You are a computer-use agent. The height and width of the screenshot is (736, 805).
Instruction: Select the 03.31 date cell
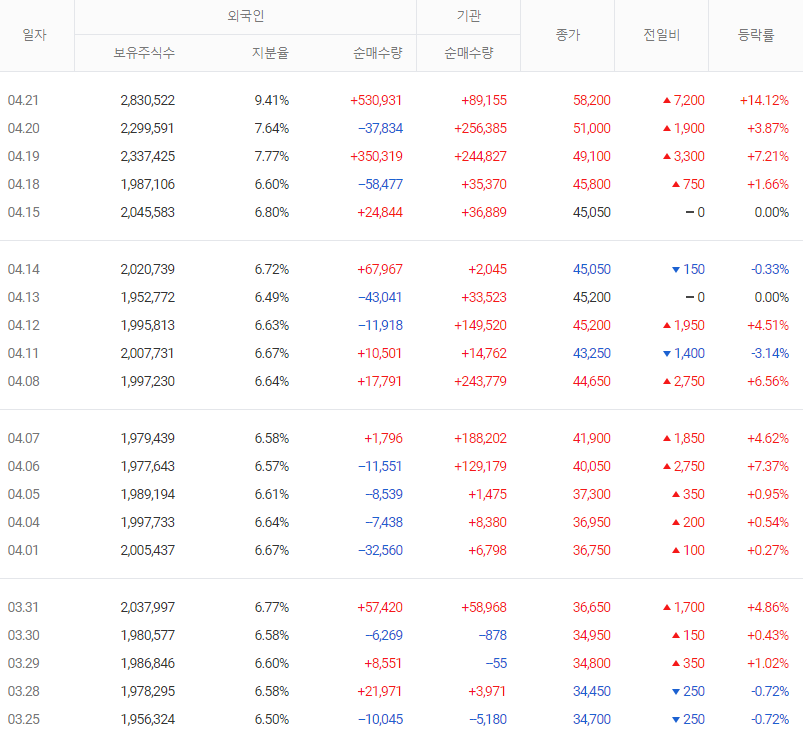pyautogui.click(x=23, y=607)
